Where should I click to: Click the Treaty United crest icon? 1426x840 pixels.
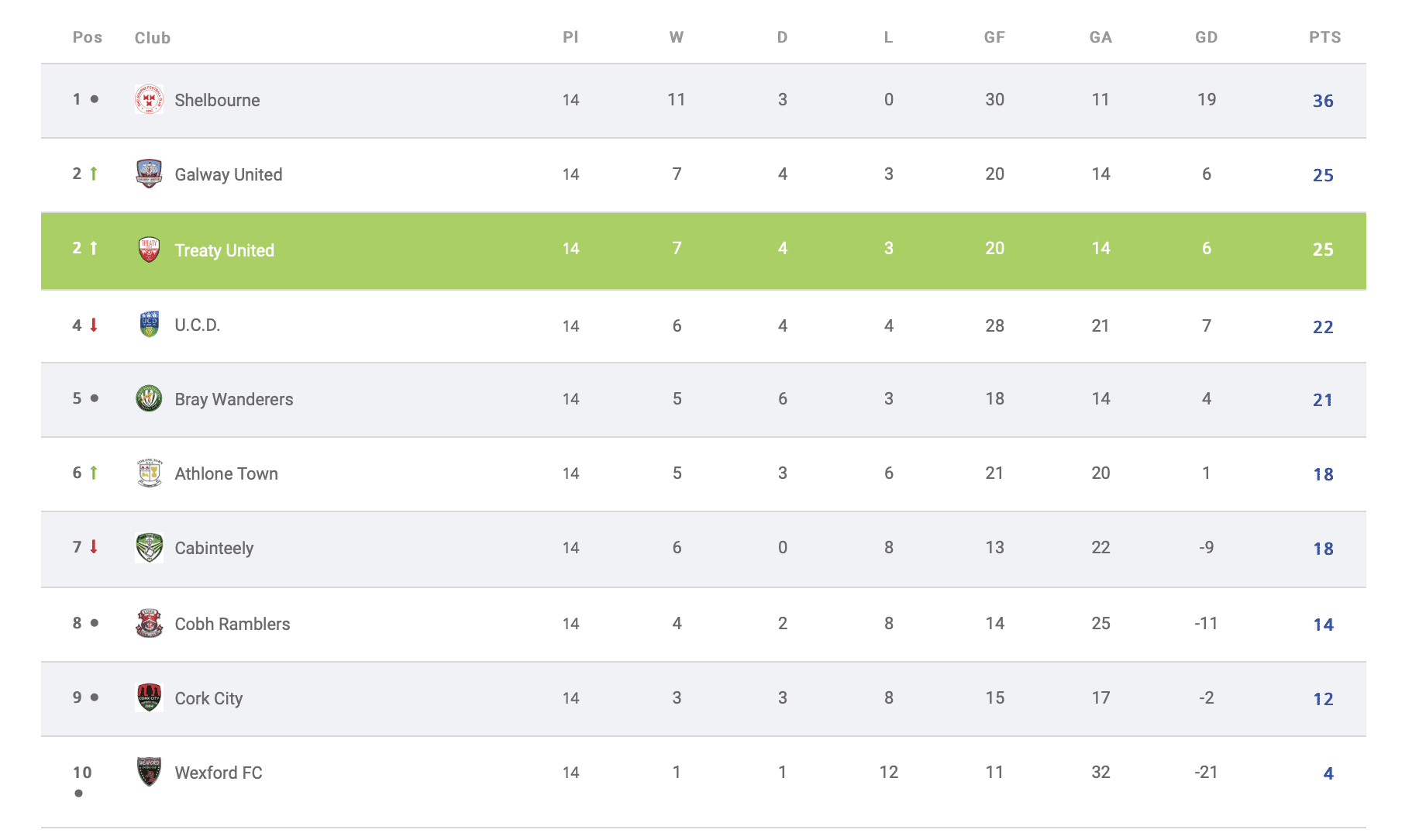(149, 250)
